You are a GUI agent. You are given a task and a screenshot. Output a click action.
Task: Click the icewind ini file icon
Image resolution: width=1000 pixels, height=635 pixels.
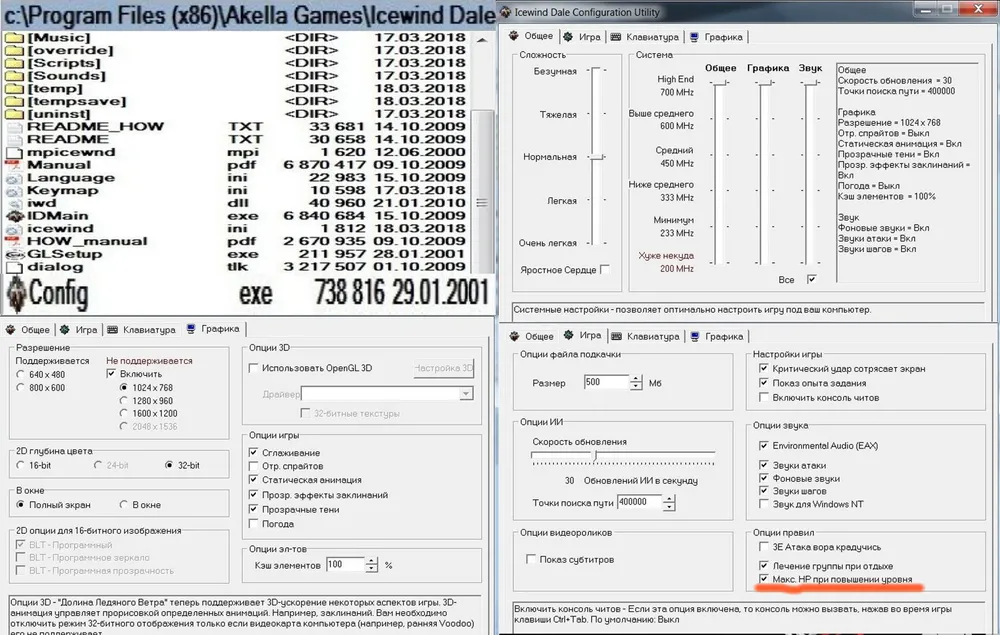click(x=14, y=229)
